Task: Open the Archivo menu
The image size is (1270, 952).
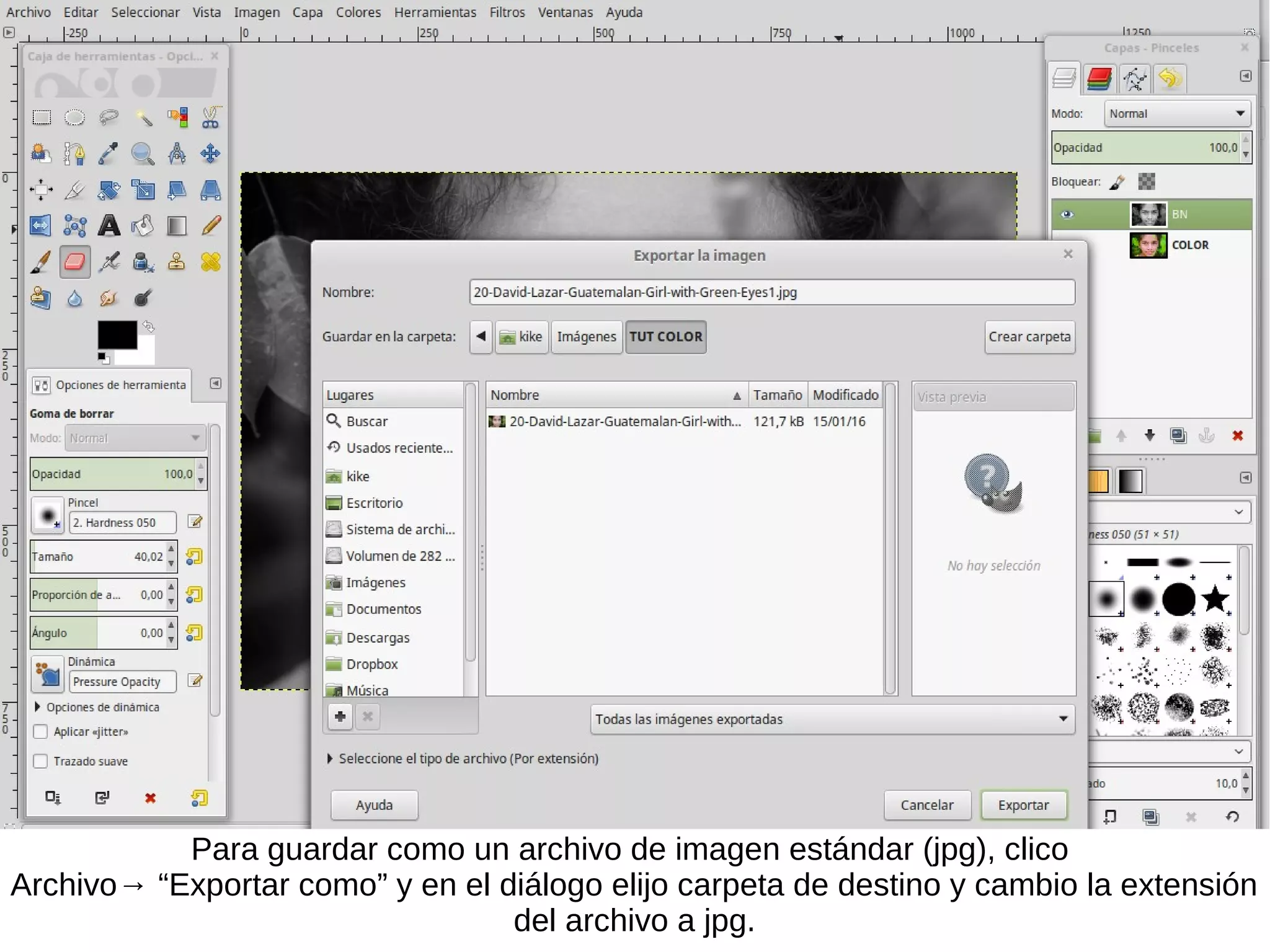Action: coord(29,12)
